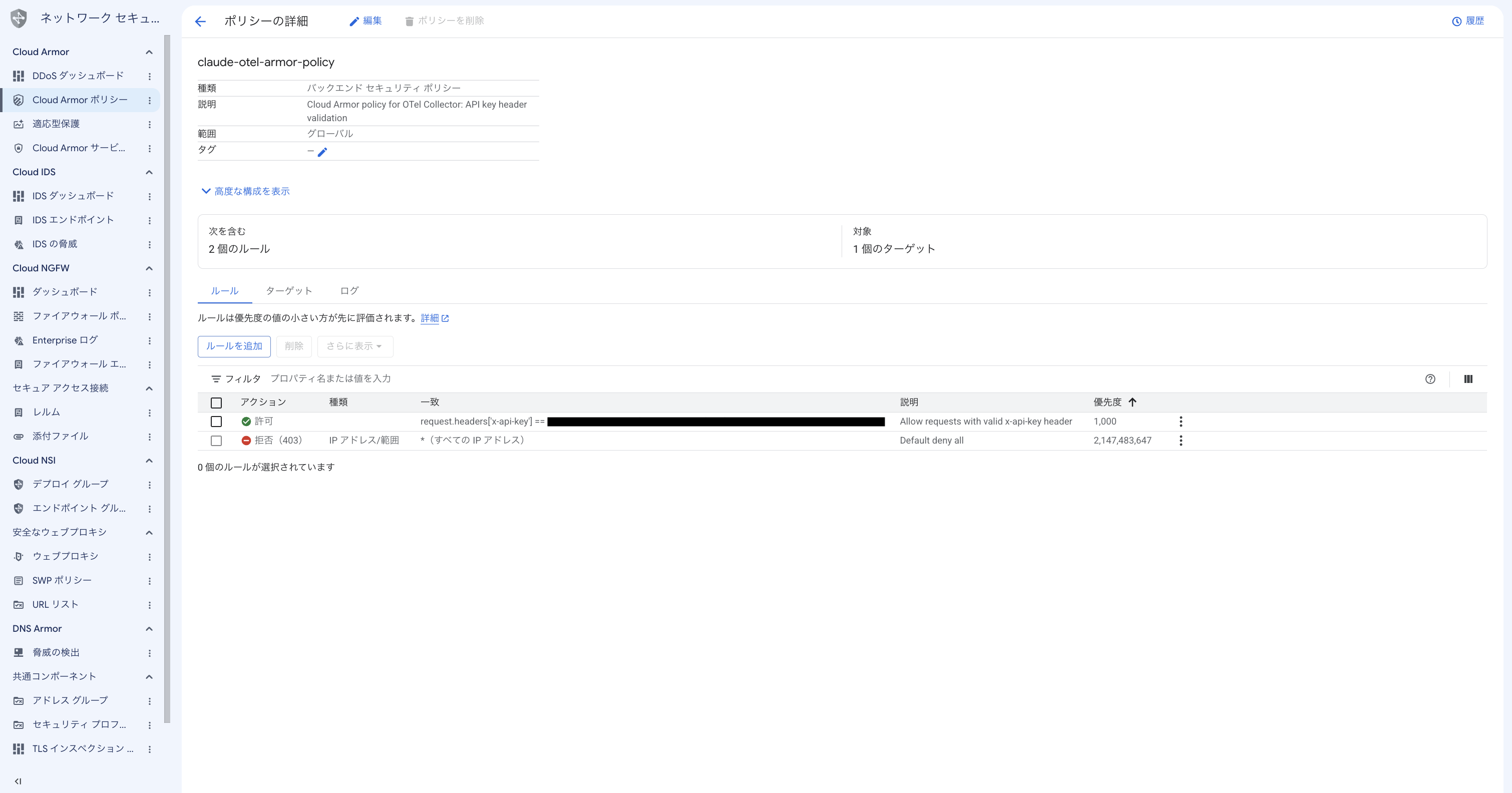This screenshot has width=1512, height=793.
Task: Open more actions for Default deny all rule
Action: point(1181,440)
